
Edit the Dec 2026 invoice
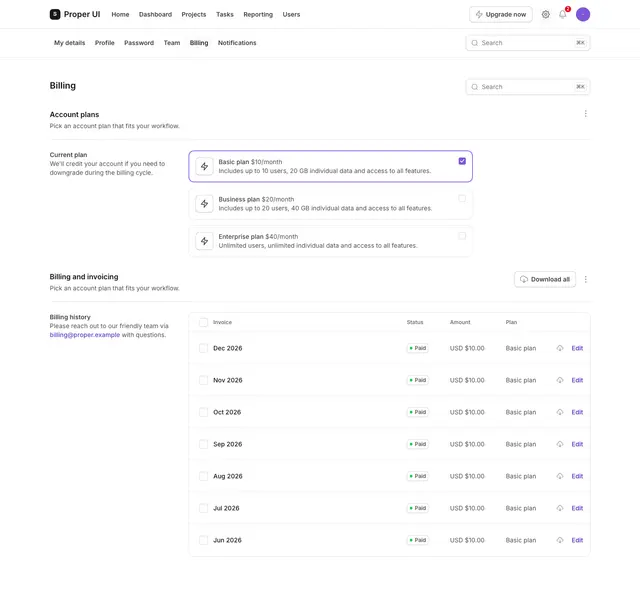click(x=577, y=348)
